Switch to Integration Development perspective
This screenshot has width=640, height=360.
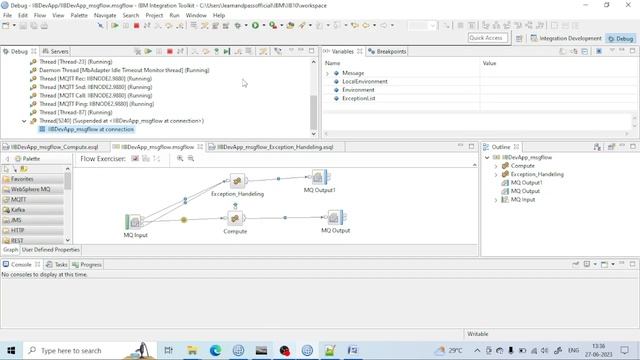point(566,38)
